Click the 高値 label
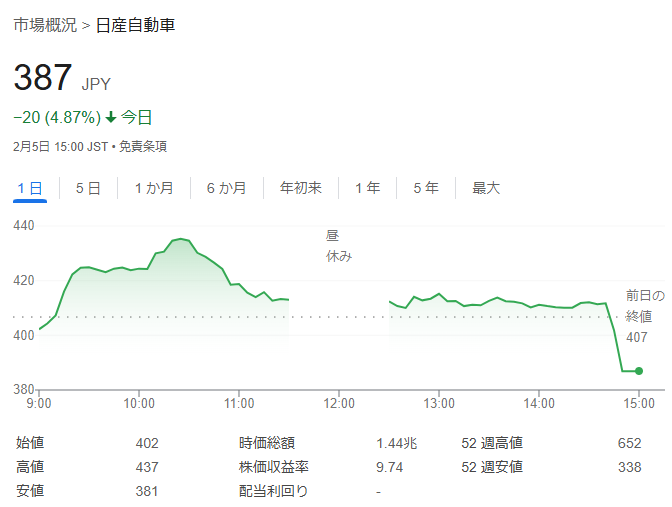672x507 pixels. 30,467
